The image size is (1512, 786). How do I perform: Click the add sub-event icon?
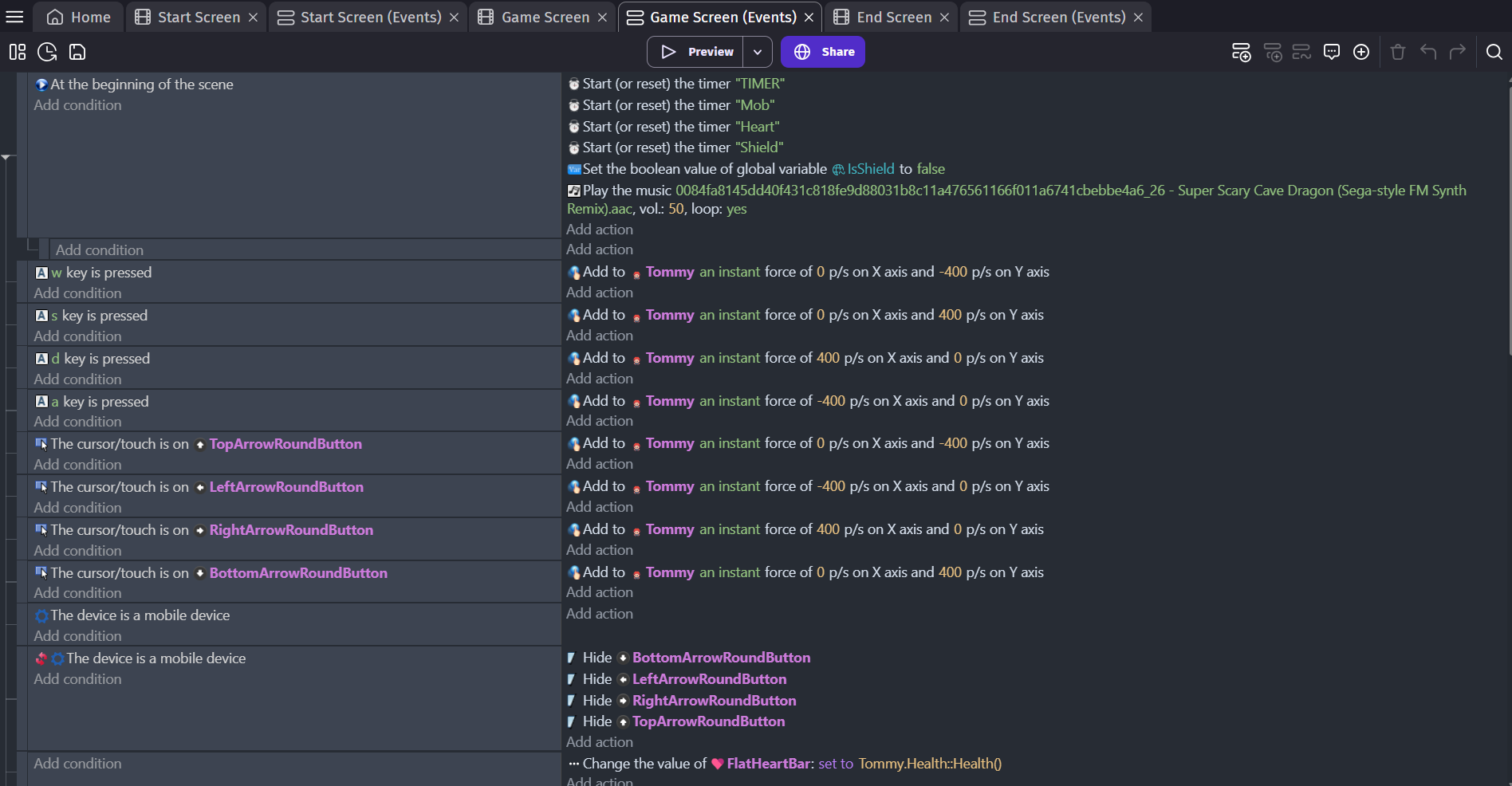(x=1273, y=52)
